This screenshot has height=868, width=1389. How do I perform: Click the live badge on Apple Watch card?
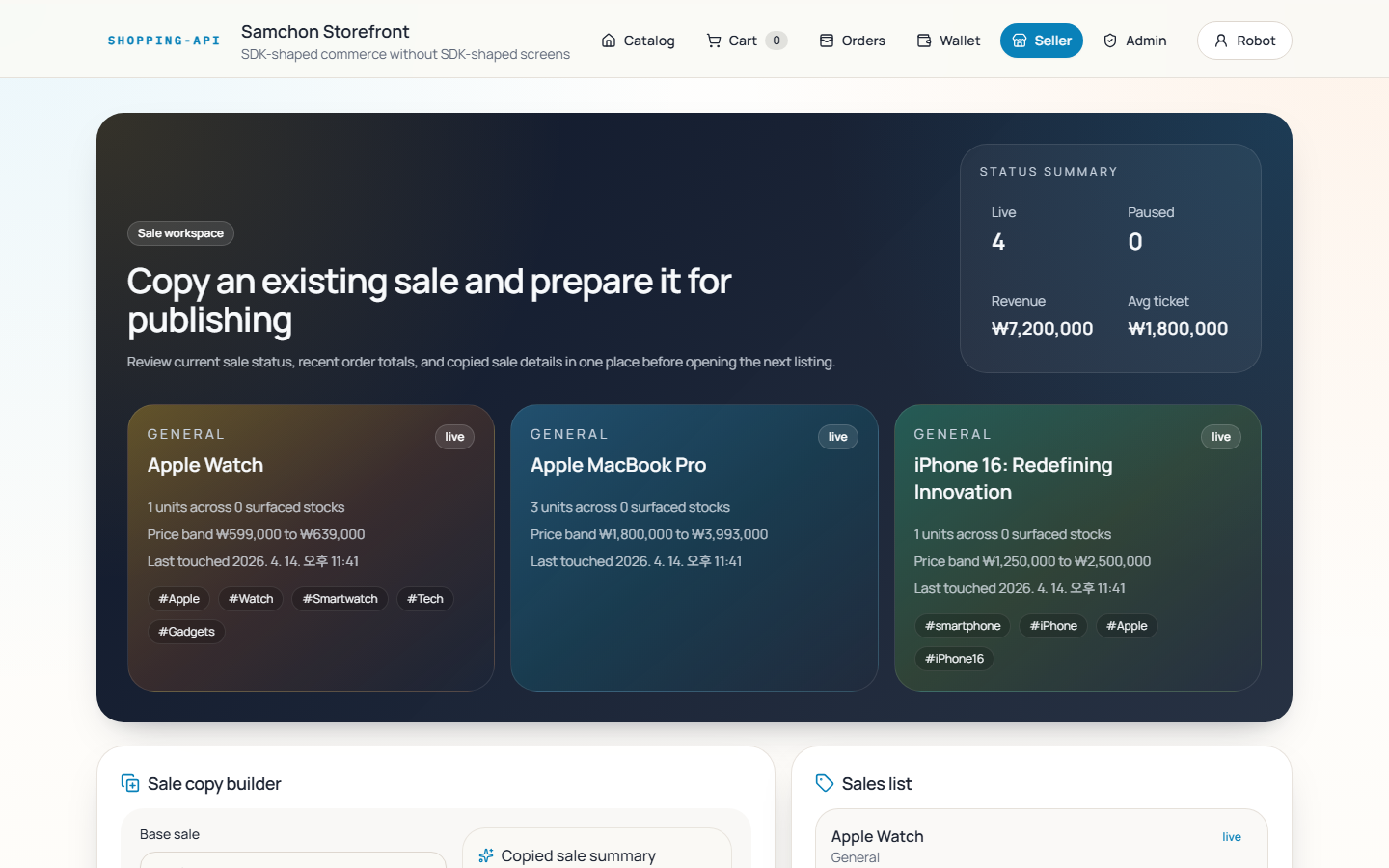454,437
